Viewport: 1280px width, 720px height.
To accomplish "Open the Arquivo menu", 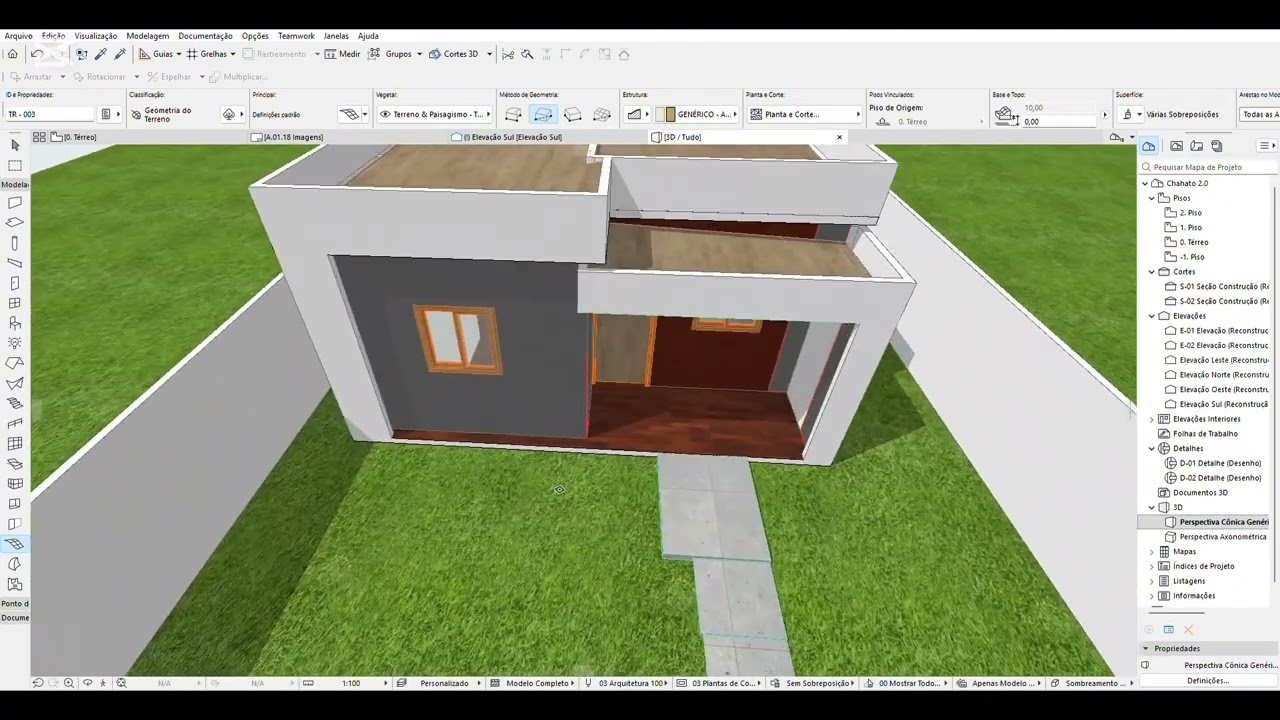I will 19,36.
